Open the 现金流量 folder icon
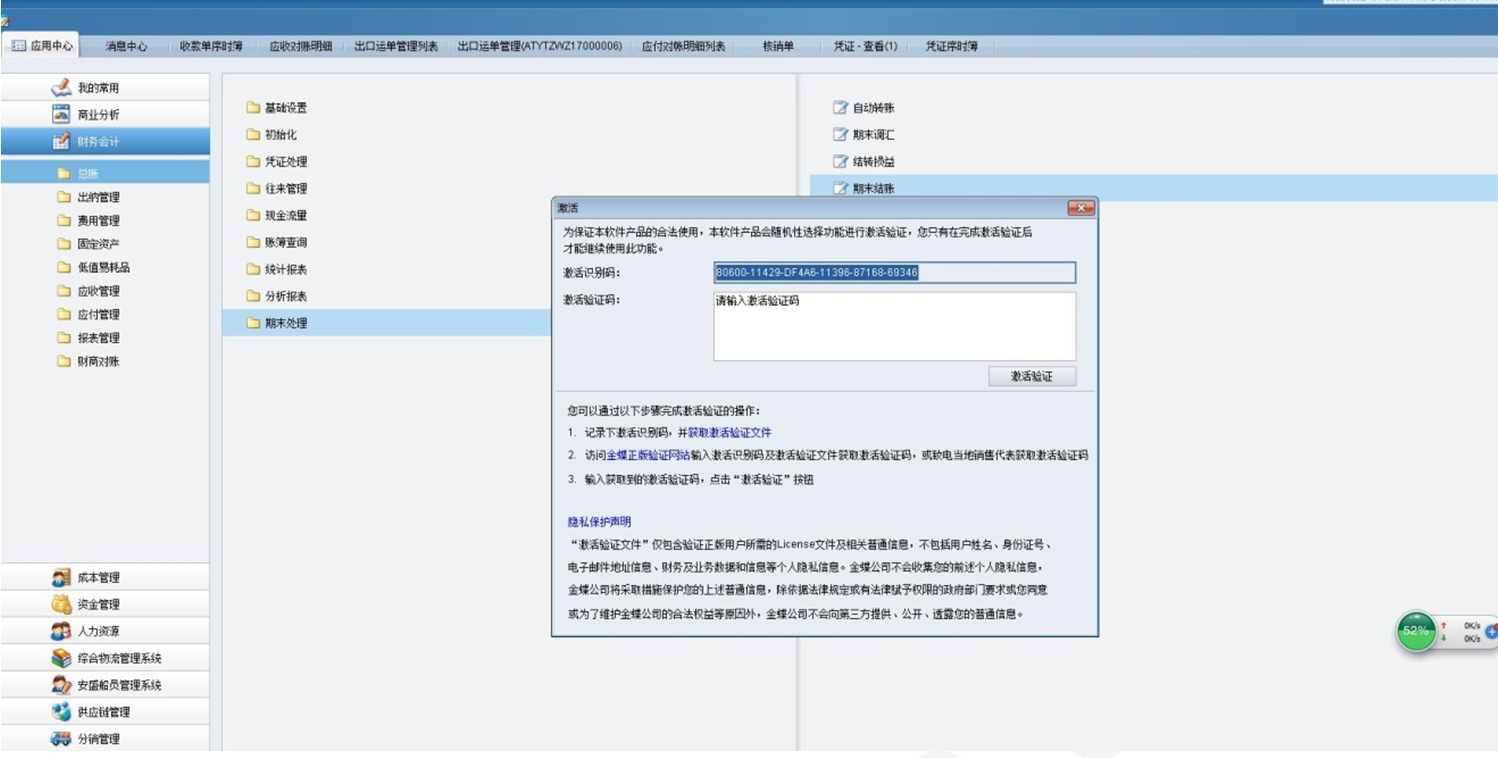The width and height of the screenshot is (1498, 758). [253, 216]
